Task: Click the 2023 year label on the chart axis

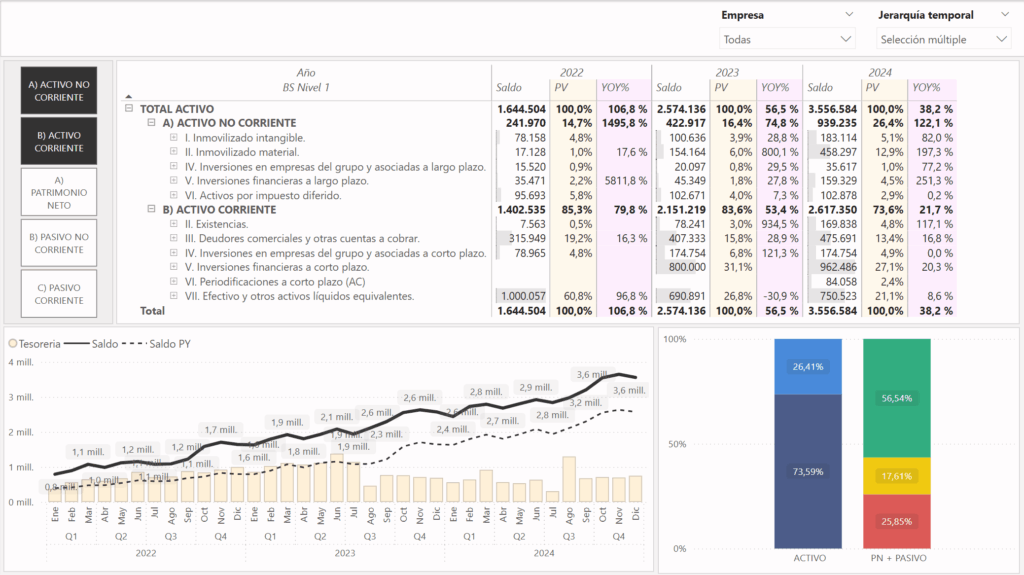Action: pos(345,553)
